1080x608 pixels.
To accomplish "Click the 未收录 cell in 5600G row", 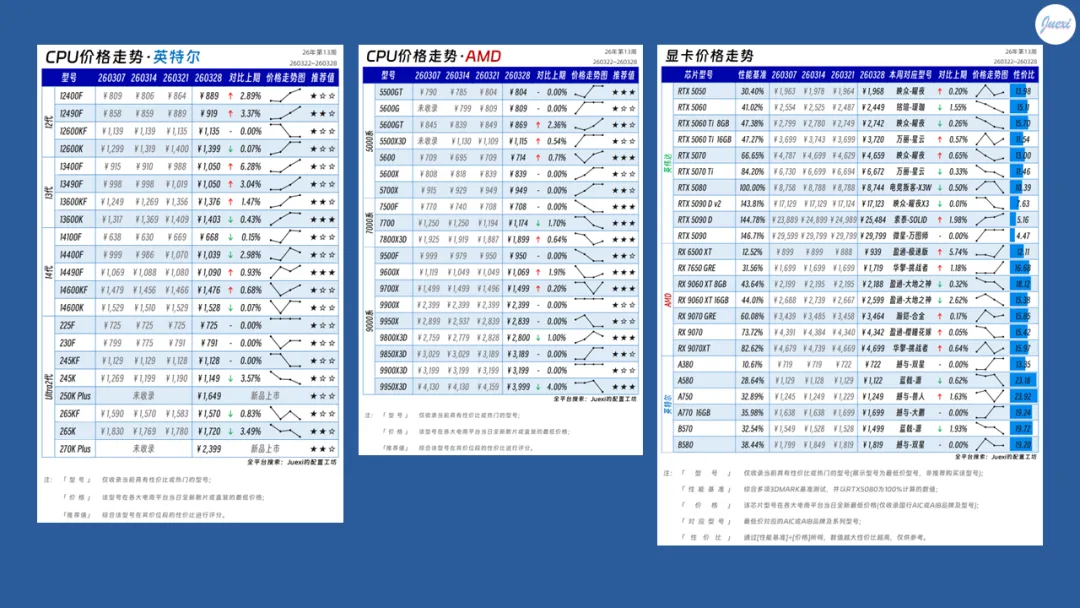I will [427, 108].
